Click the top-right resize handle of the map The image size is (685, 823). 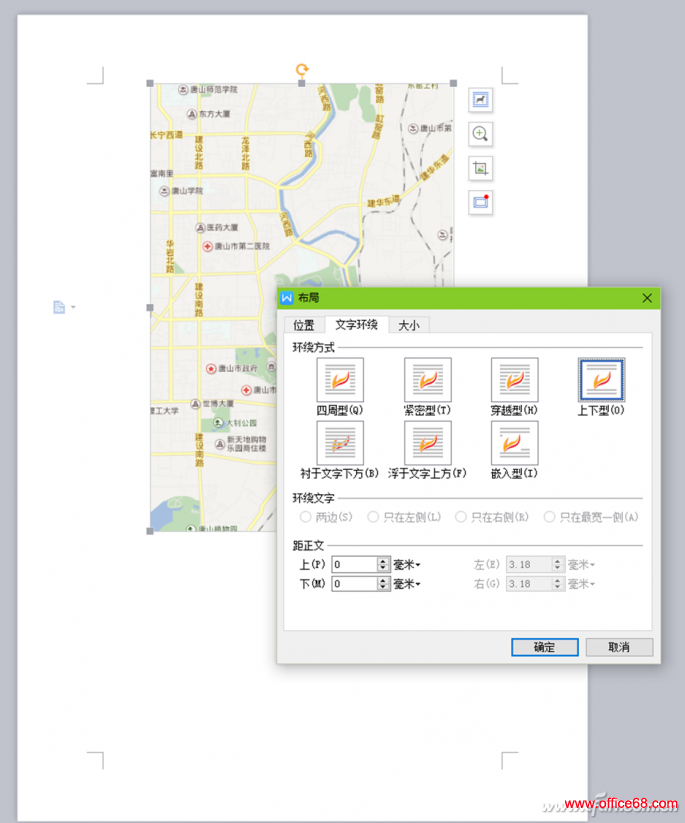454,83
